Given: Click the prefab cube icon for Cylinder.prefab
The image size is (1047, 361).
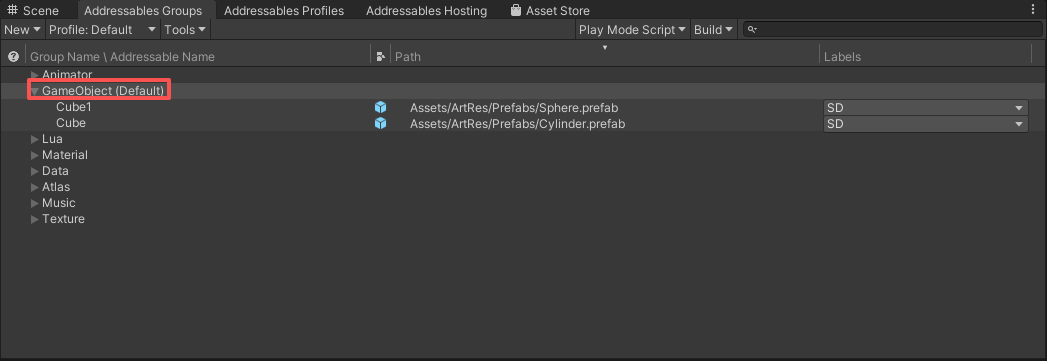Looking at the screenshot, I should [x=381, y=123].
